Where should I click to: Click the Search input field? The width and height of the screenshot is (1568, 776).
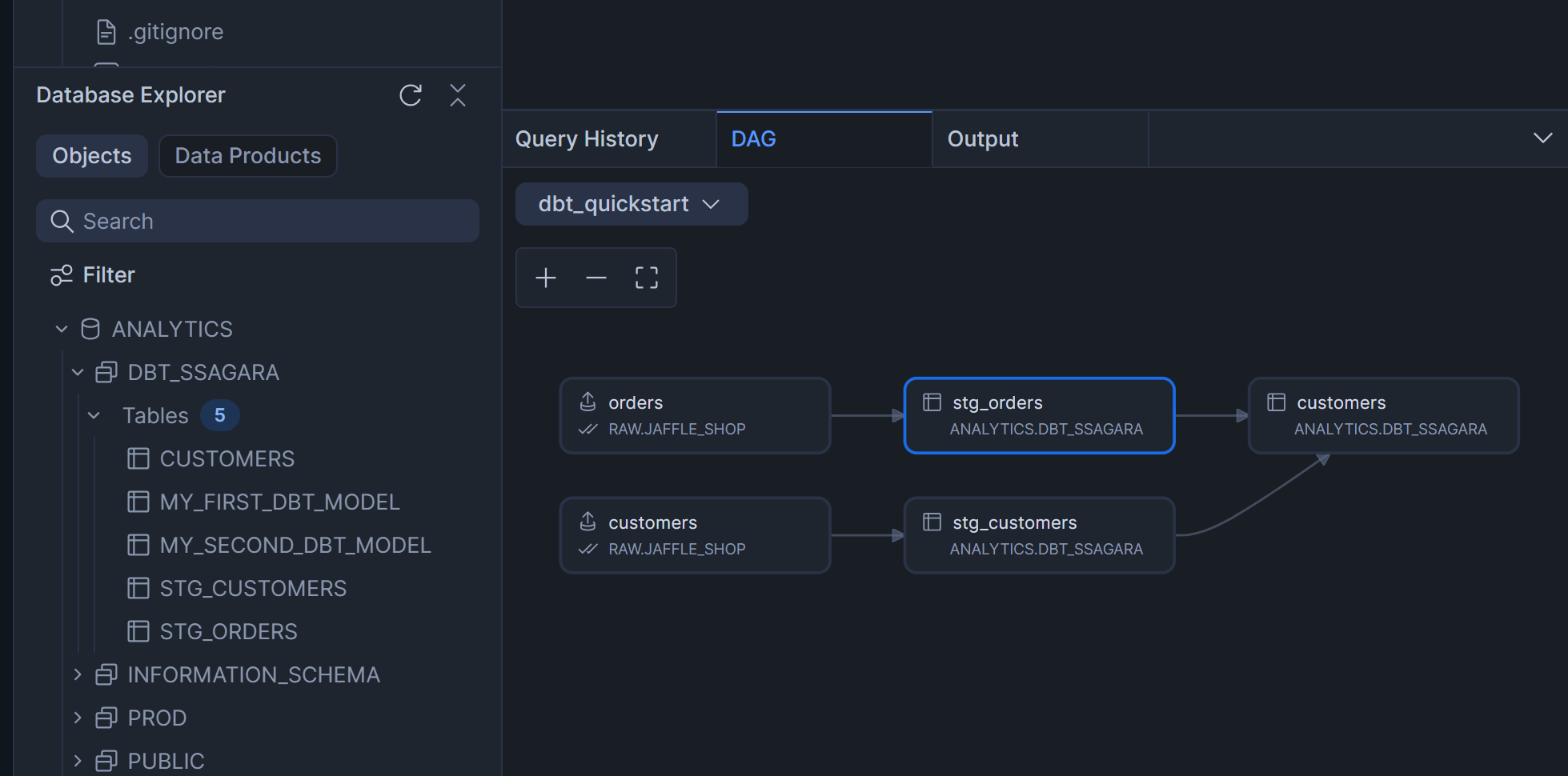[272, 221]
